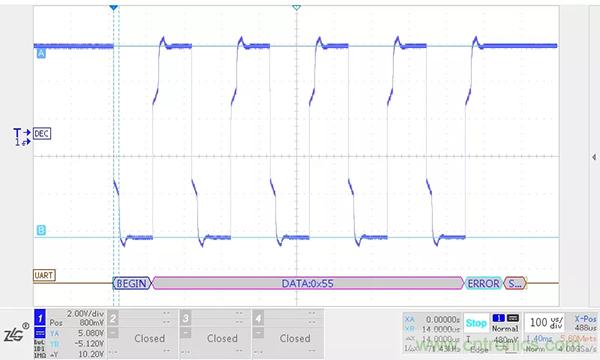Click the Stop run state button
The width and height of the screenshot is (600, 360).
tap(476, 323)
